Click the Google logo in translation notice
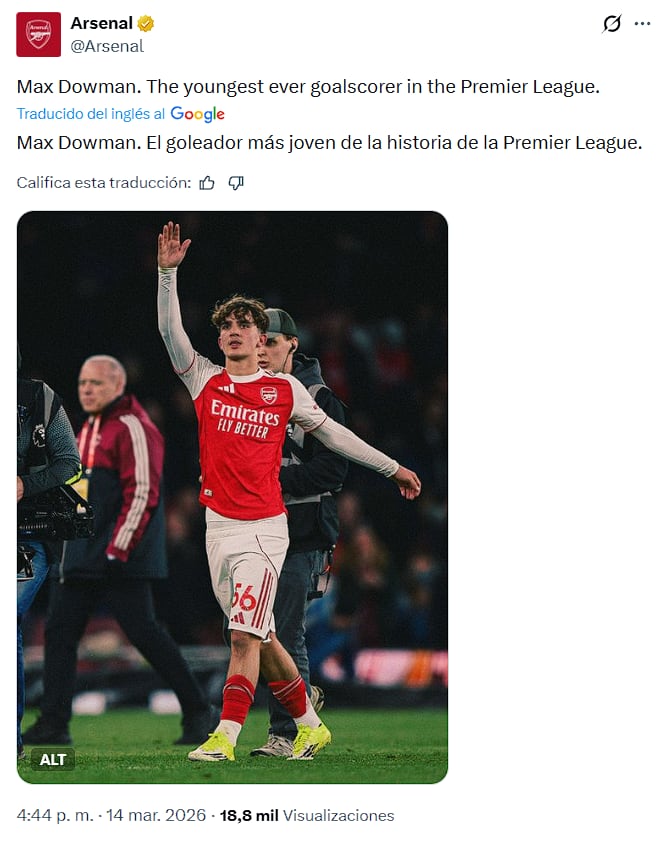The image size is (658, 843). click(197, 114)
